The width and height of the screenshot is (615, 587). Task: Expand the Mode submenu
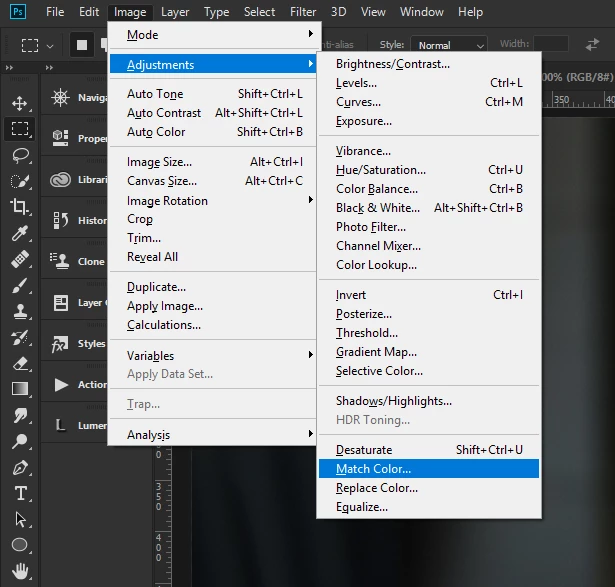tap(214, 35)
